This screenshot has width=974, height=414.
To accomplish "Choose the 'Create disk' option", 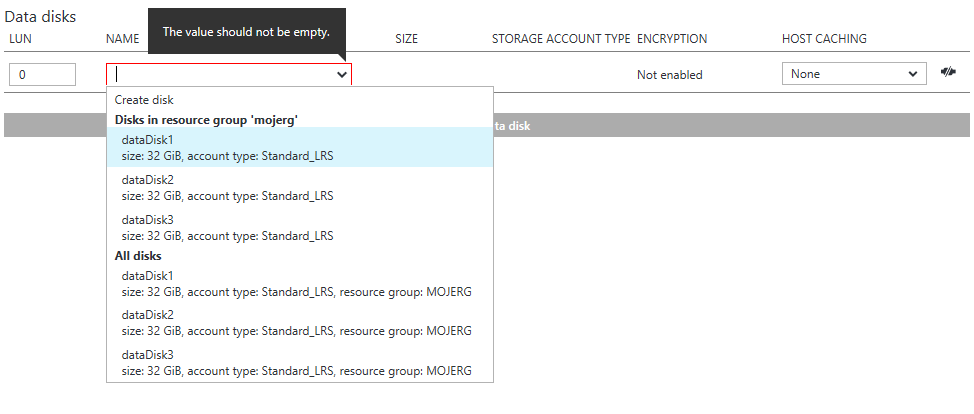I will pyautogui.click(x=144, y=100).
